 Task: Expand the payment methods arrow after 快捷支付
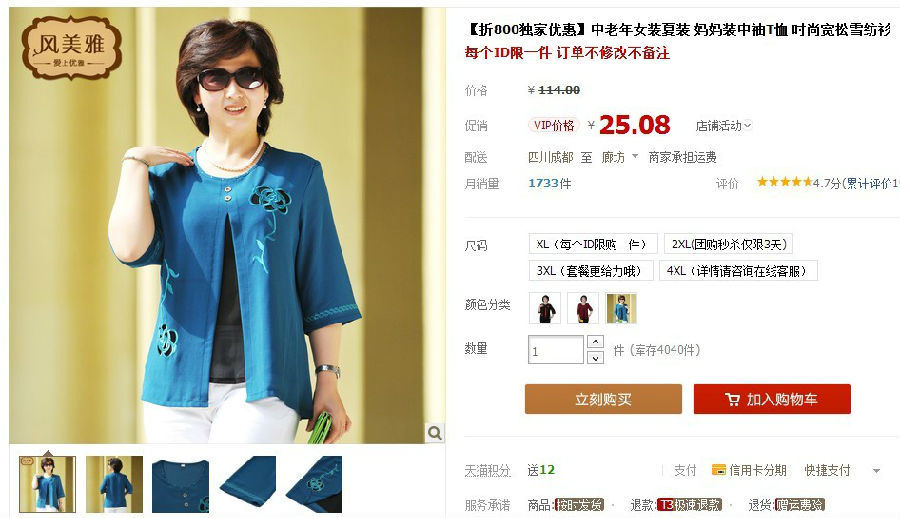coord(876,470)
